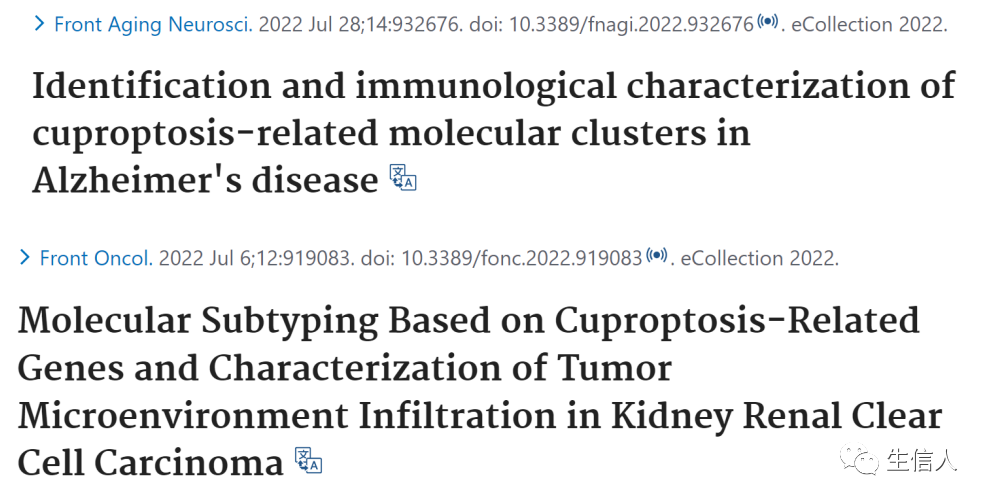The height and width of the screenshot is (504, 990).
Task: Click eCollection 2022 in the Front Oncol citation
Action: 758,258
